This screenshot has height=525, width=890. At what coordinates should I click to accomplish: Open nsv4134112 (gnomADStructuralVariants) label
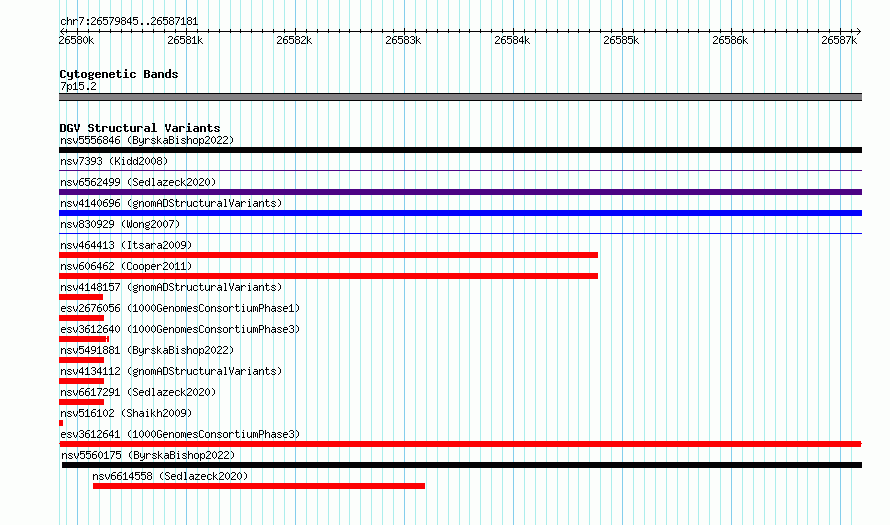pos(171,371)
